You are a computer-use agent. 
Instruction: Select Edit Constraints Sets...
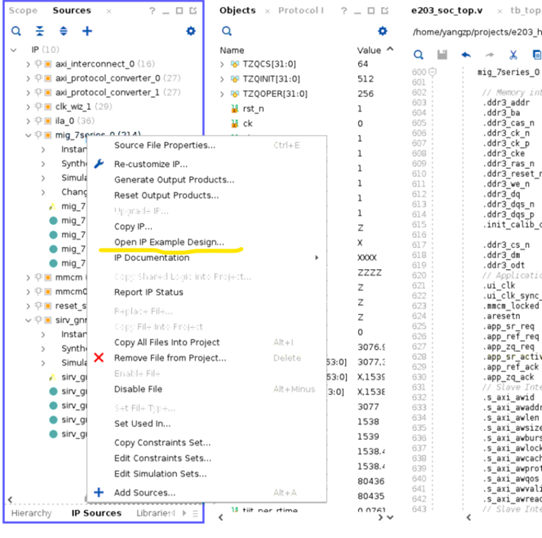tap(207, 458)
